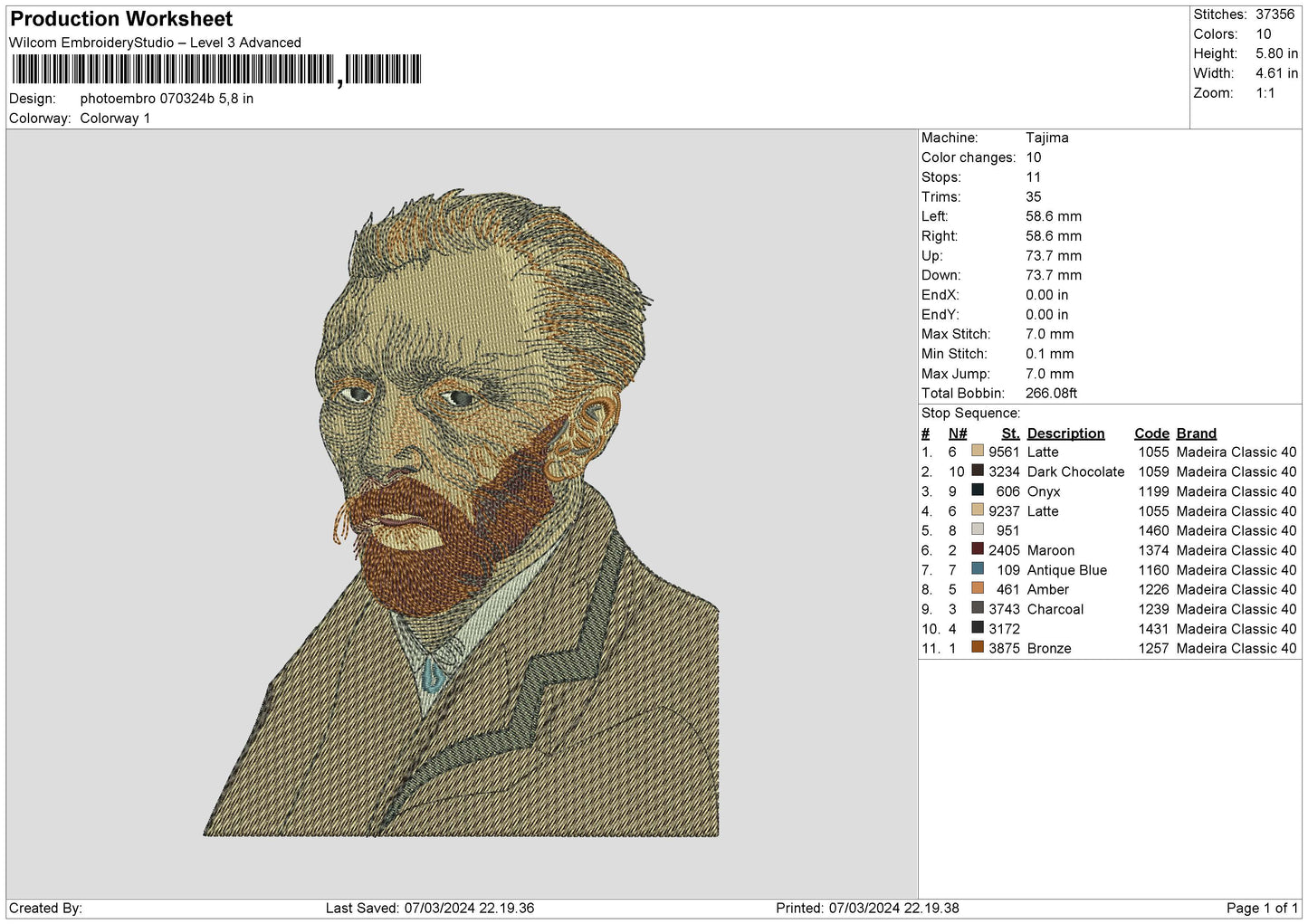Screen dimensions: 1308x924
Task: Click the Charcoal color swatch
Action: click(x=978, y=607)
